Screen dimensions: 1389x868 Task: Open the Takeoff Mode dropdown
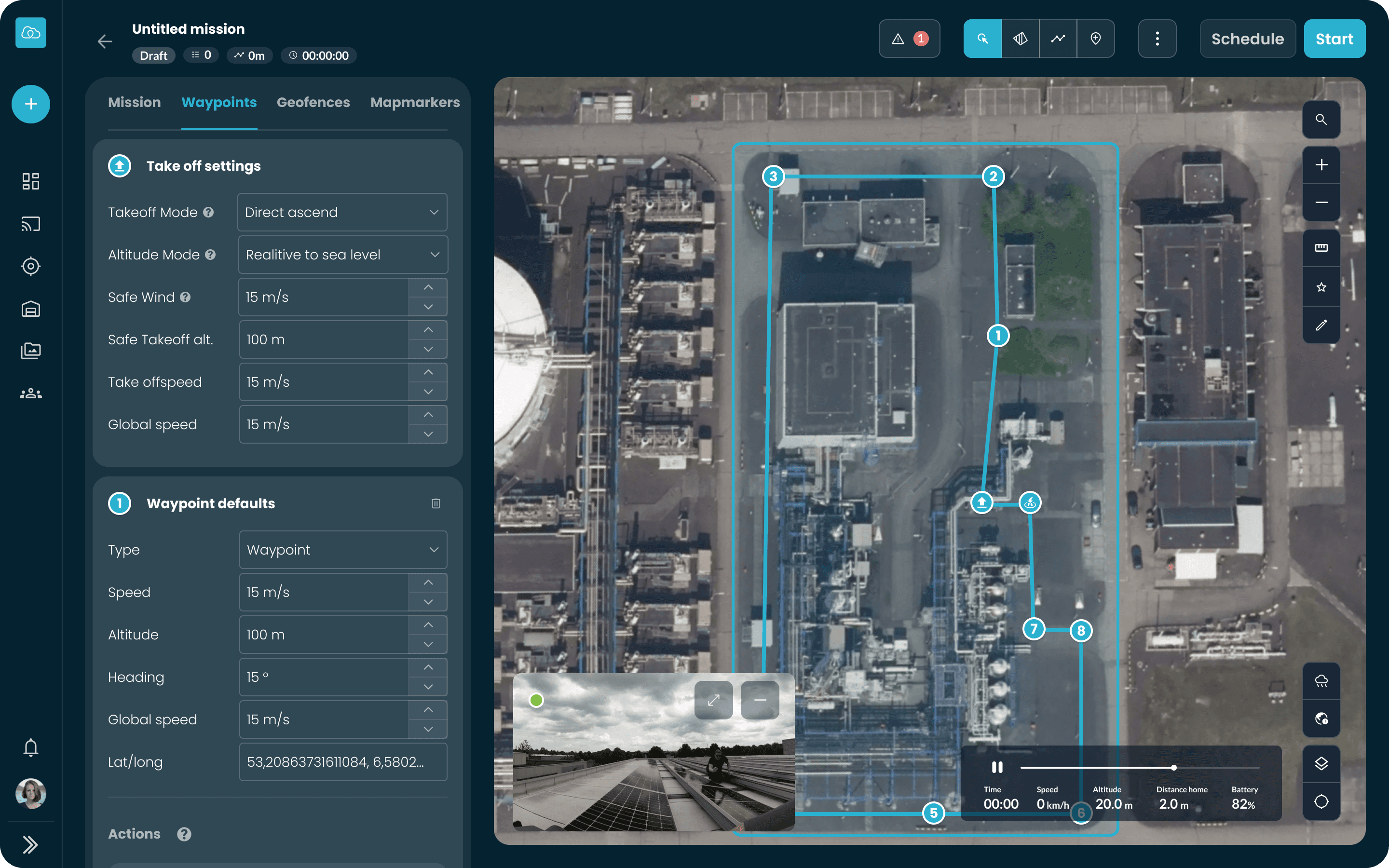point(341,212)
